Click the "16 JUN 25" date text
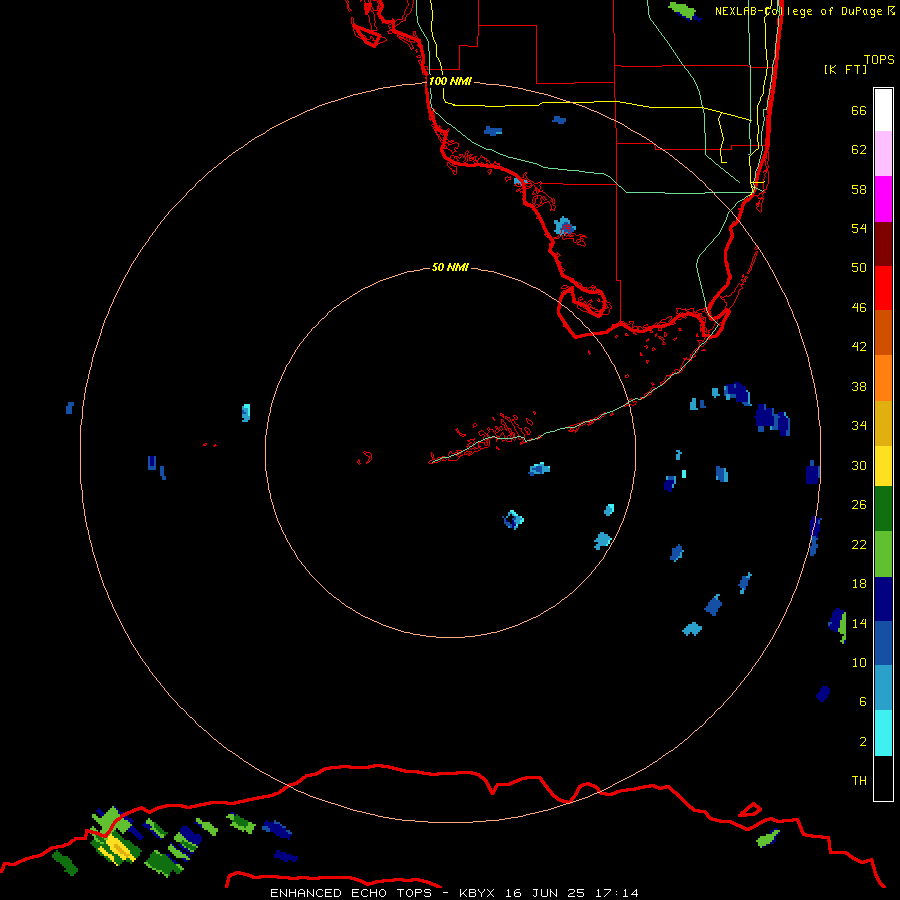Screen dimensions: 900x900 pyautogui.click(x=545, y=893)
